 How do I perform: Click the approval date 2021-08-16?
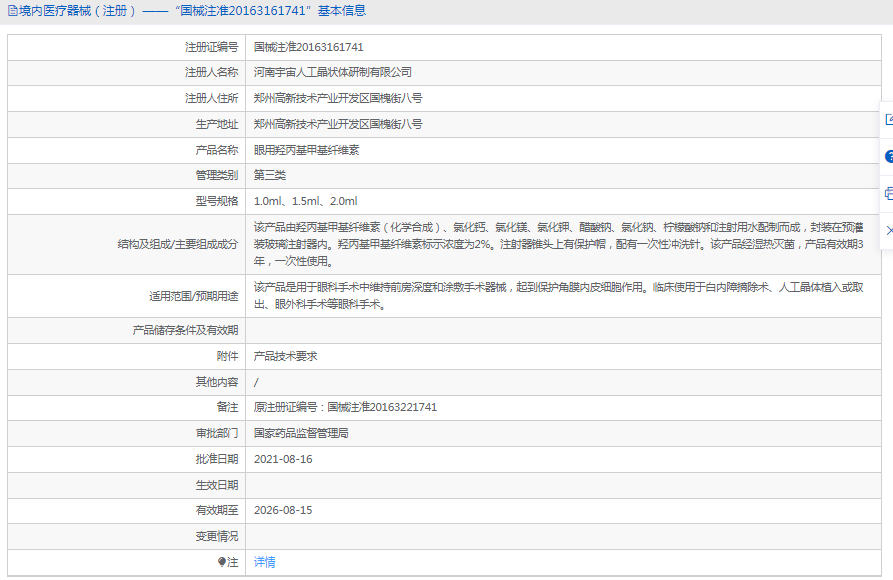[x=283, y=459]
